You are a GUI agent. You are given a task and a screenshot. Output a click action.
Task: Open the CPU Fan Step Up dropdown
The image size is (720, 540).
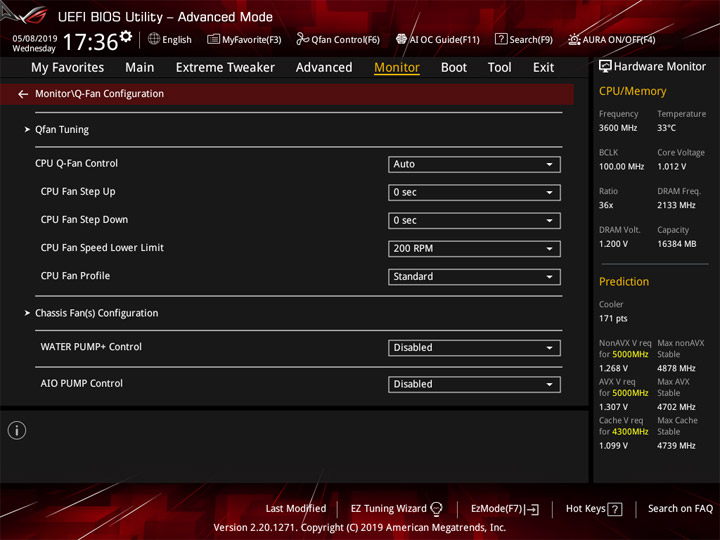pos(474,192)
